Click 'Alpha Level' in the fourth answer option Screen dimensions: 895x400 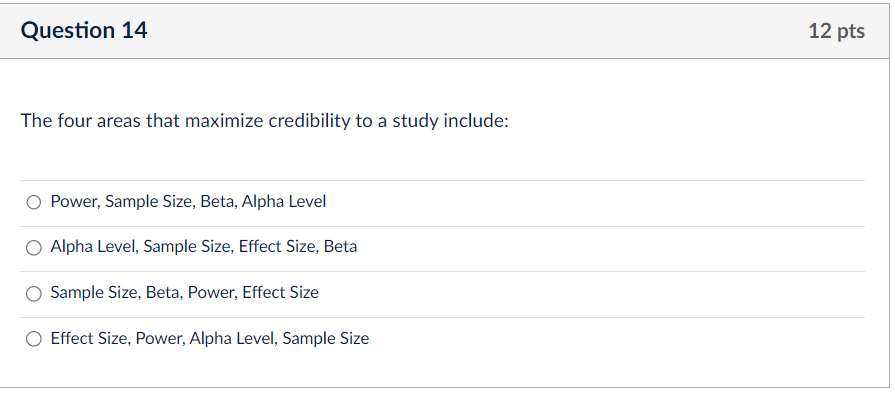235,339
